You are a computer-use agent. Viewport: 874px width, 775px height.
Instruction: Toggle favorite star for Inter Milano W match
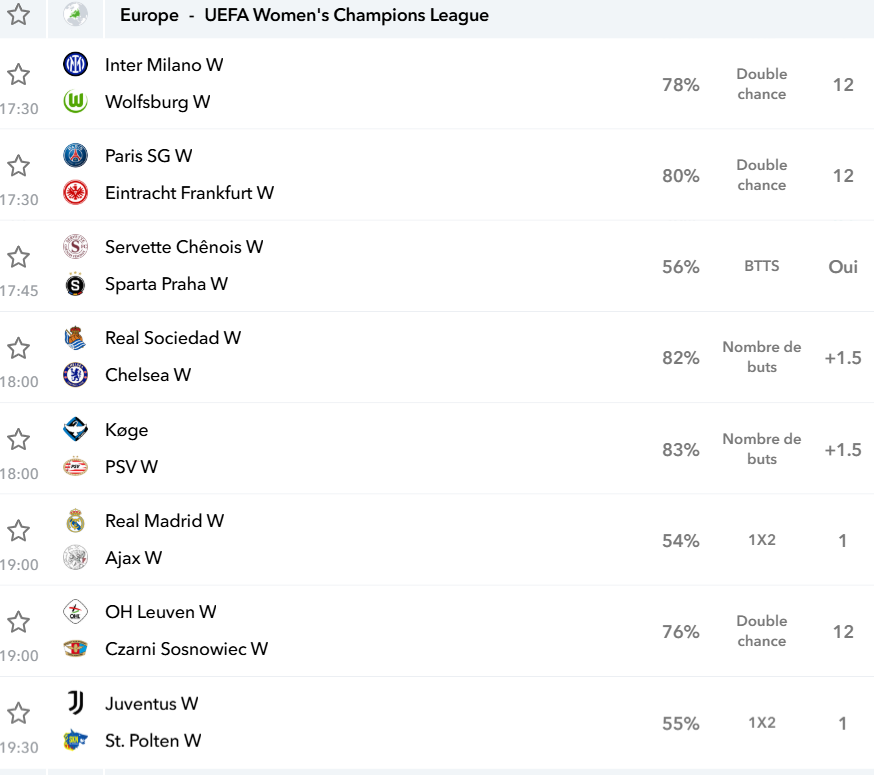tap(18, 74)
